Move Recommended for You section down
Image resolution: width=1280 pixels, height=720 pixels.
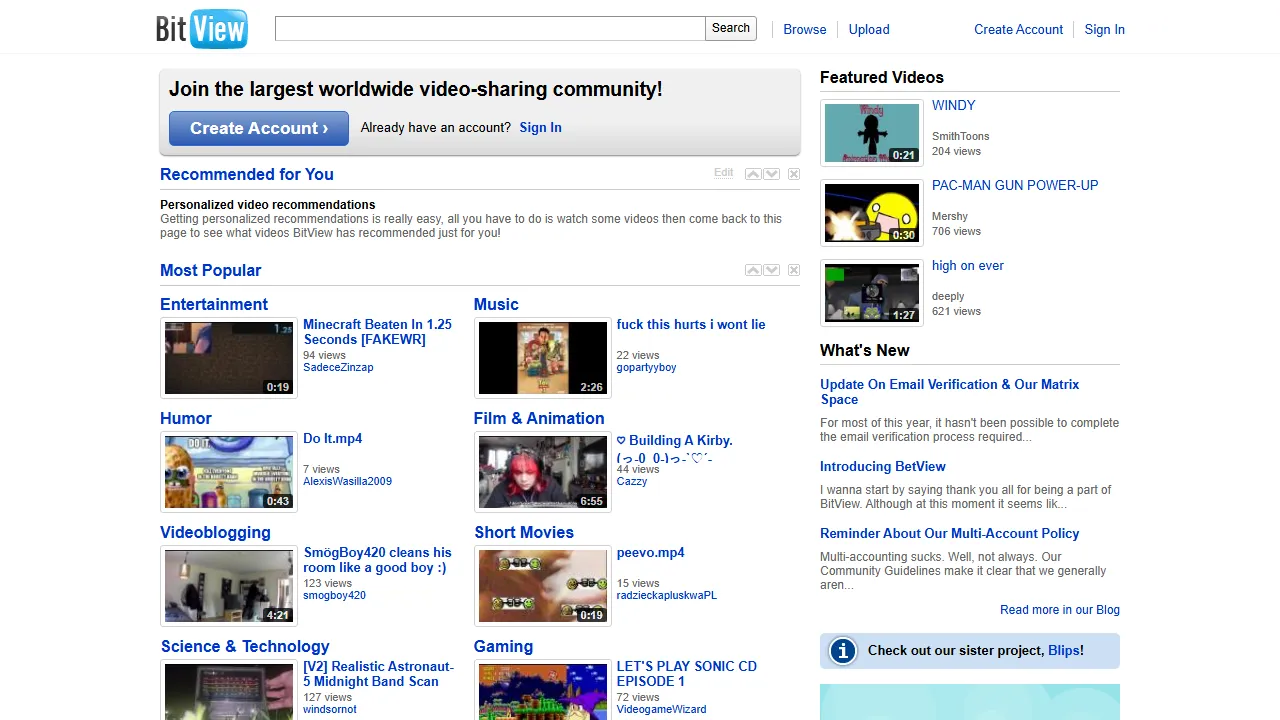coord(771,174)
